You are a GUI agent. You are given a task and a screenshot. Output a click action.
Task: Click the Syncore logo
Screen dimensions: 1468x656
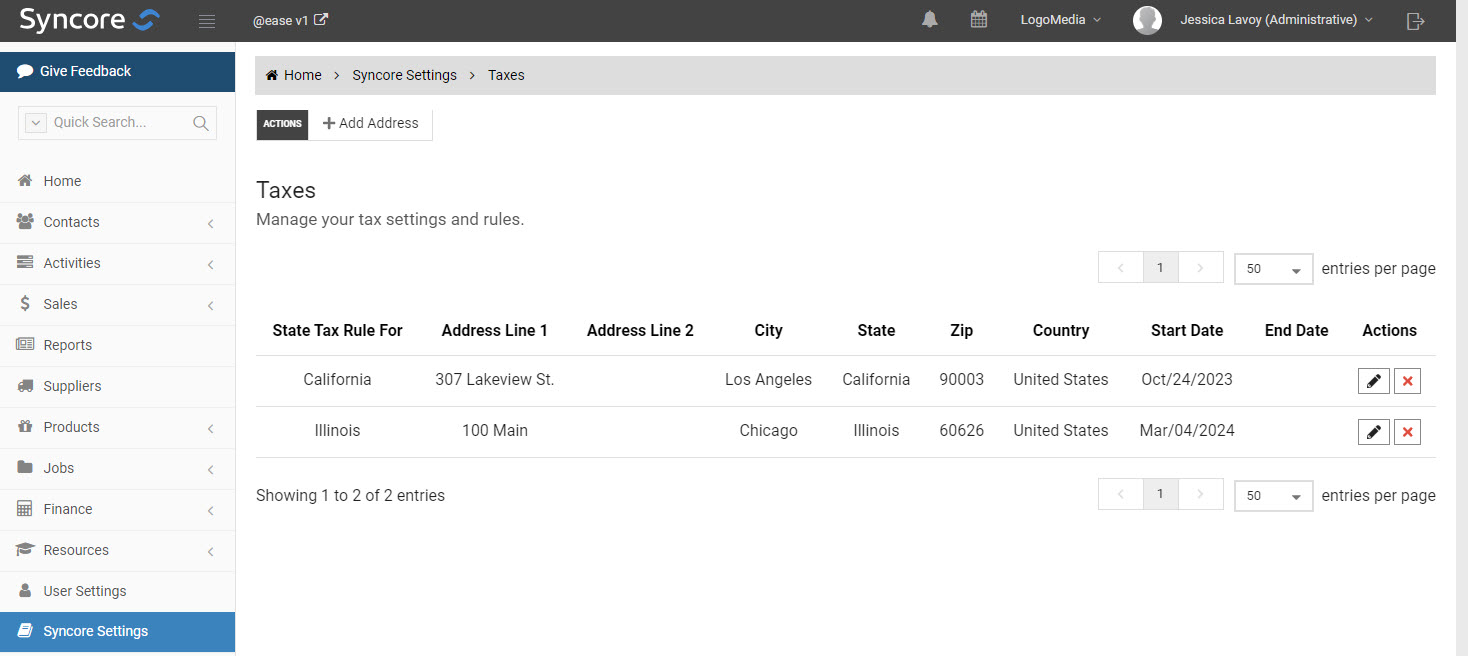pyautogui.click(x=90, y=20)
